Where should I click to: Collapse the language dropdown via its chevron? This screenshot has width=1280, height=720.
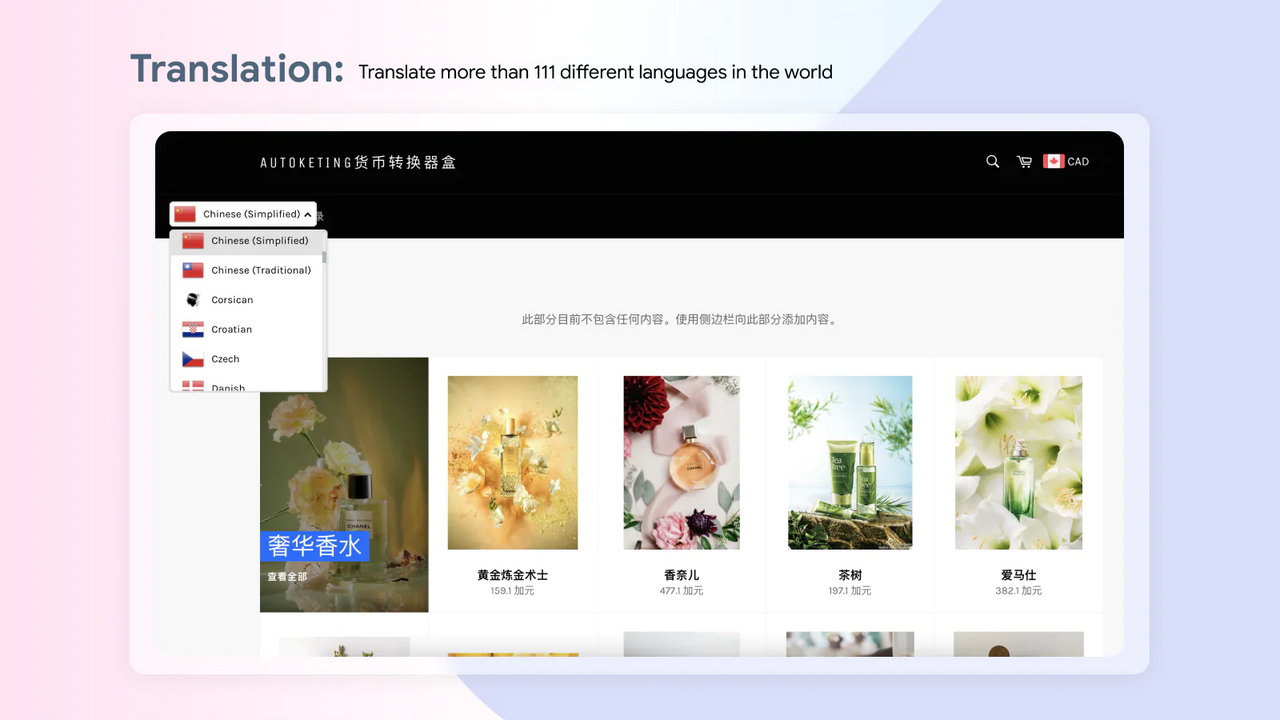pyautogui.click(x=308, y=213)
